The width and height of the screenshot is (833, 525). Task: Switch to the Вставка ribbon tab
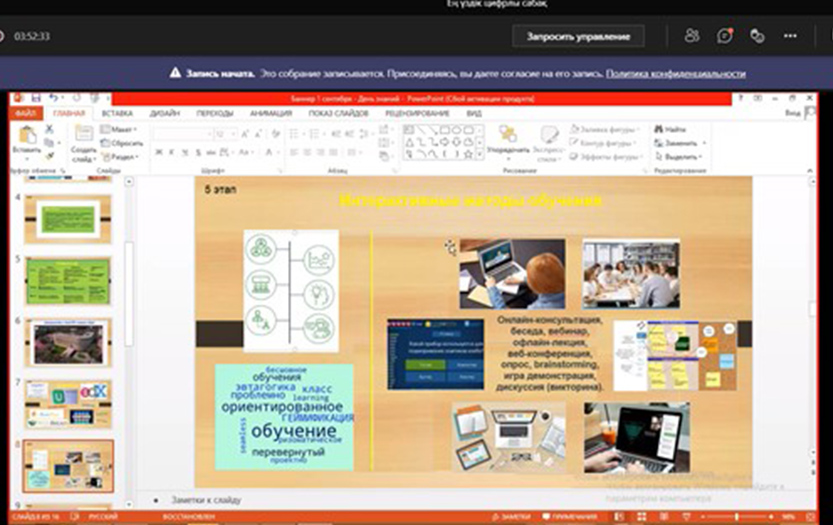[117, 114]
